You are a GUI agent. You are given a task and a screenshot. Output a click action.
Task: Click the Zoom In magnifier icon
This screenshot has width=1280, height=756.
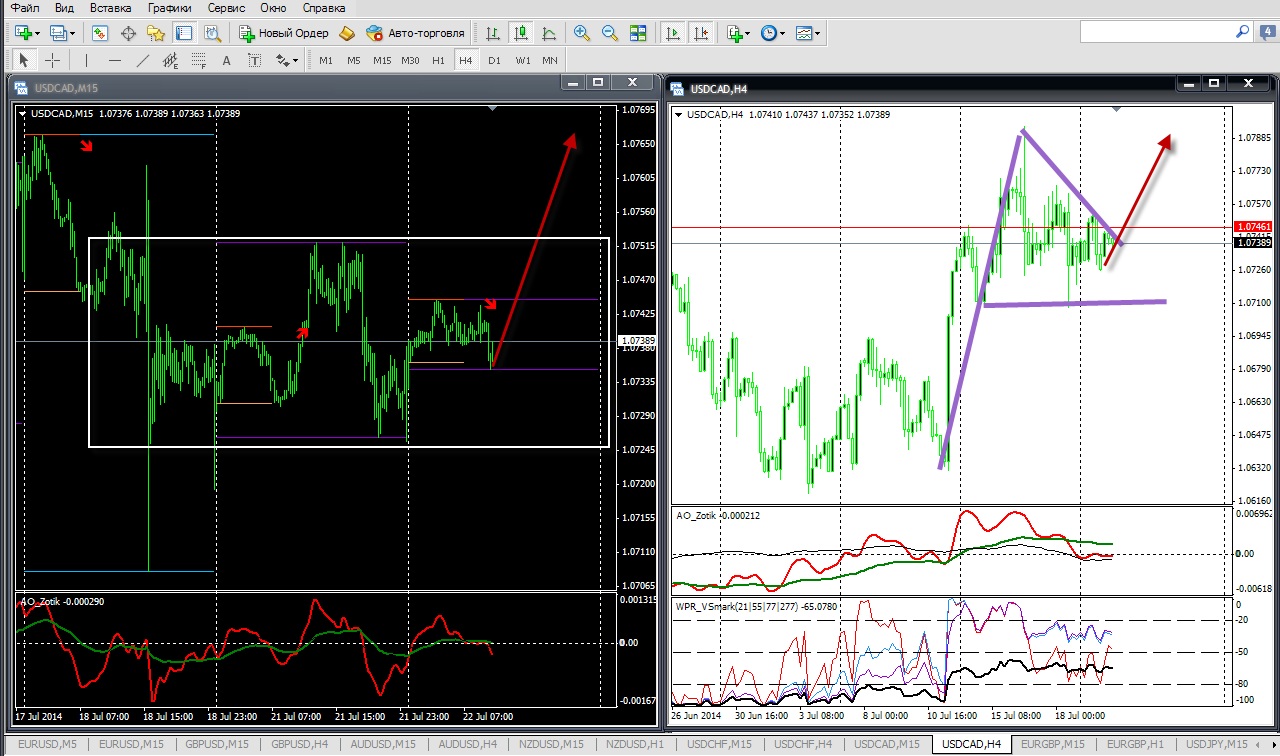click(582, 33)
